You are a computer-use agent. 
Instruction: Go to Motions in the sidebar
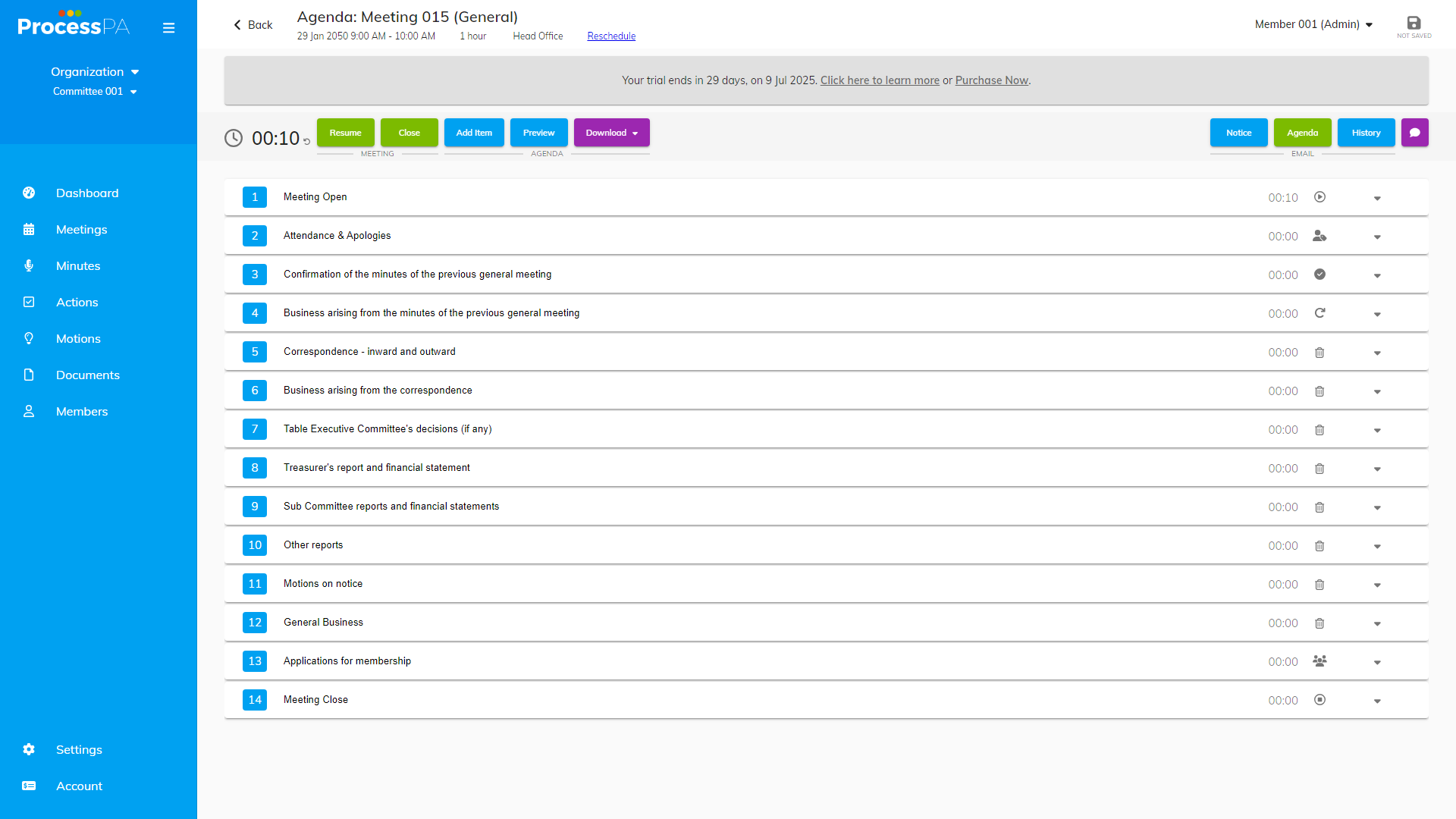[78, 339]
